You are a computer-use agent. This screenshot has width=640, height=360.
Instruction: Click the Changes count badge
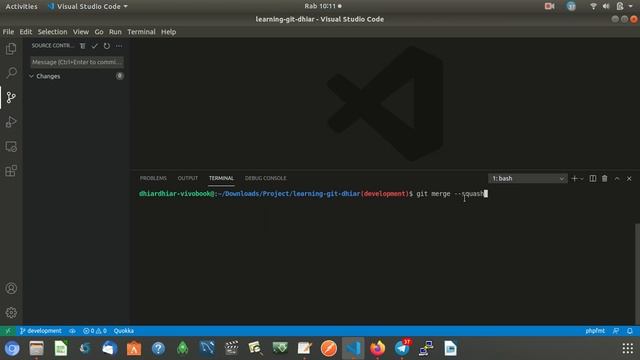(x=120, y=76)
